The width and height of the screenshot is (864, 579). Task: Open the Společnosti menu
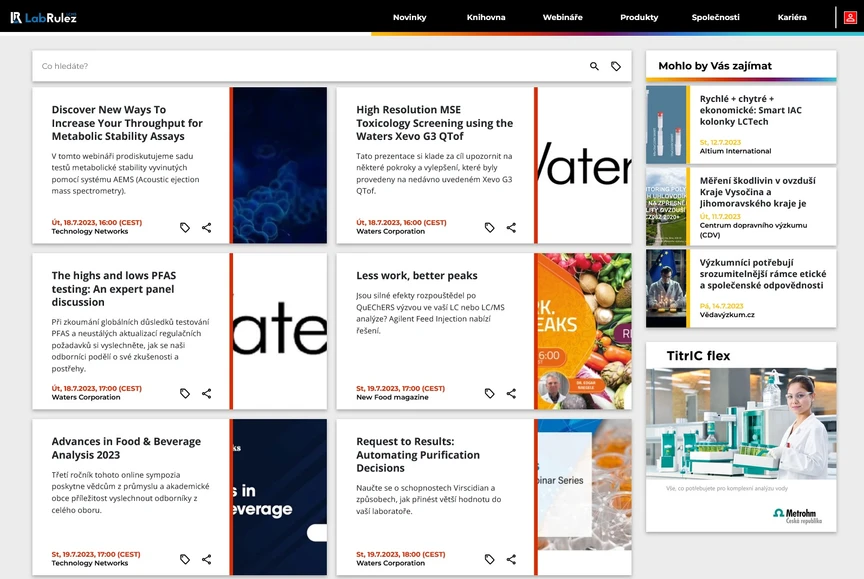click(716, 17)
